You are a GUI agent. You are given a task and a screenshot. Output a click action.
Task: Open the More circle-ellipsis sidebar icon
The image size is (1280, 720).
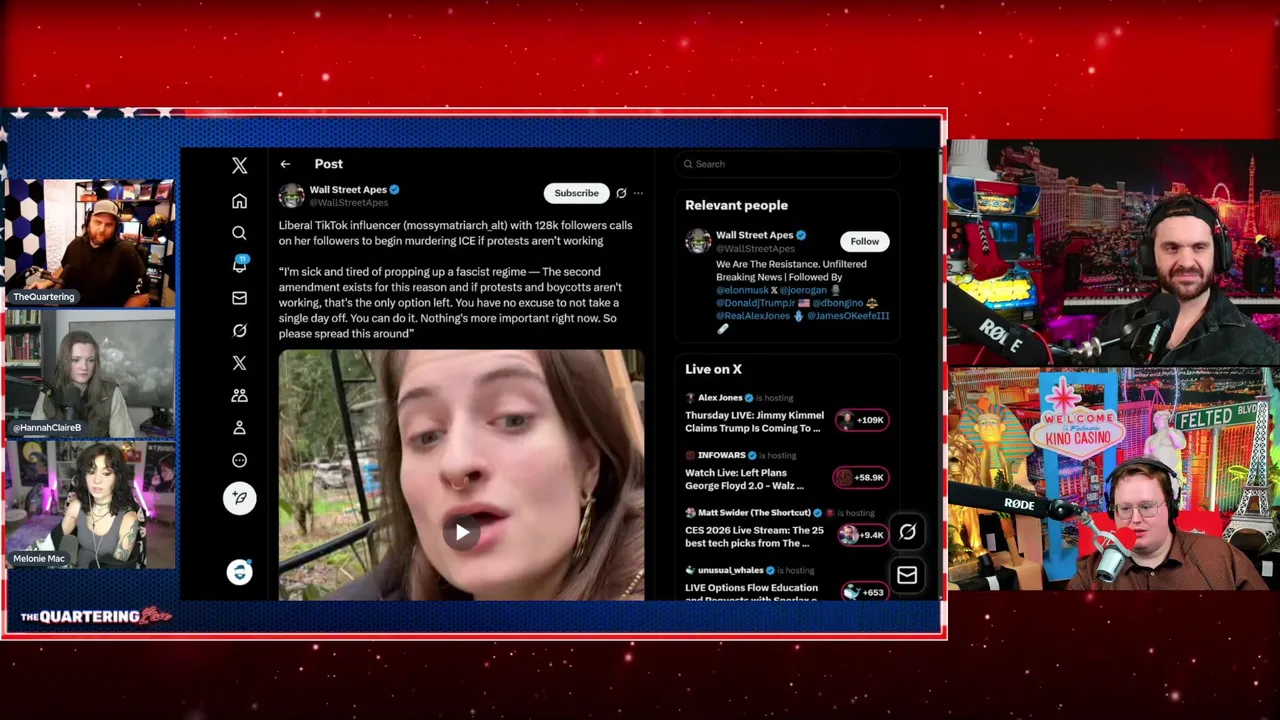click(239, 460)
